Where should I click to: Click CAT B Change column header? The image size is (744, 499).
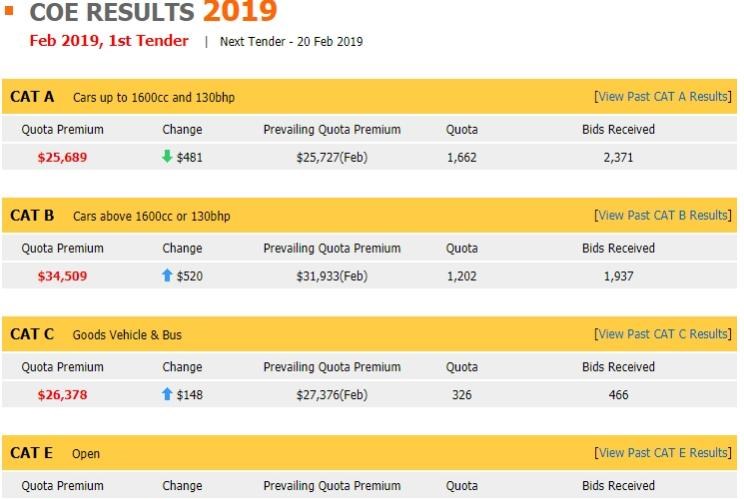pyautogui.click(x=182, y=248)
